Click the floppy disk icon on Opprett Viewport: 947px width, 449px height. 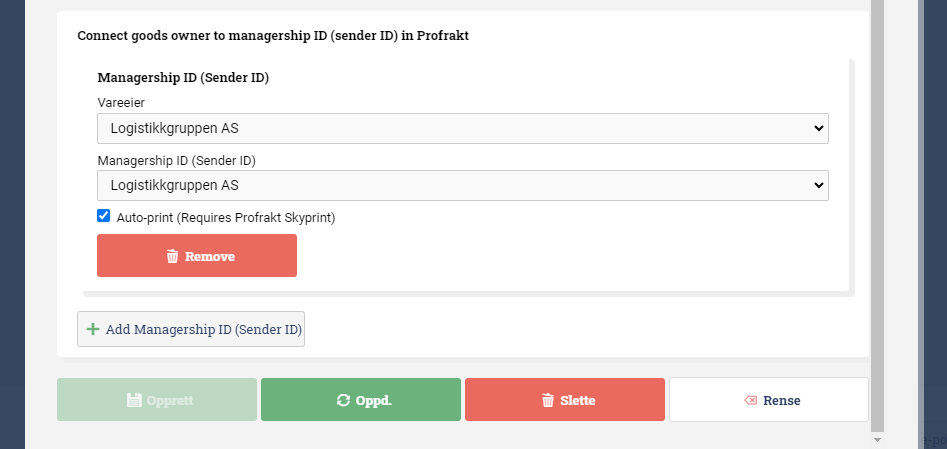point(134,400)
